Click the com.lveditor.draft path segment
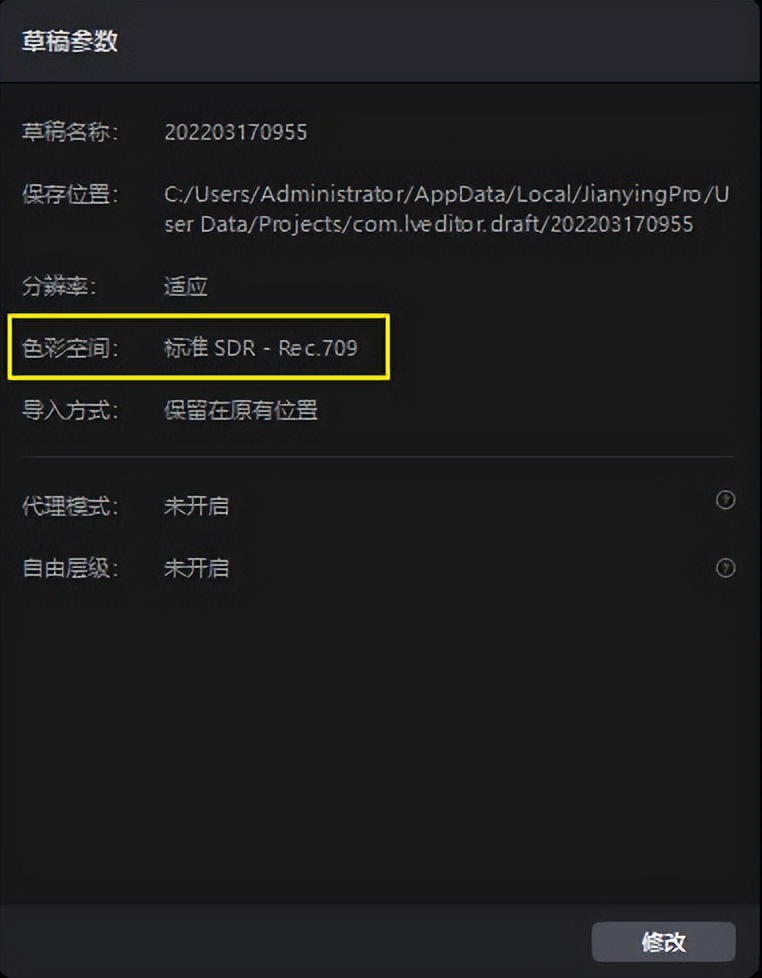The width and height of the screenshot is (762, 978). tap(448, 224)
